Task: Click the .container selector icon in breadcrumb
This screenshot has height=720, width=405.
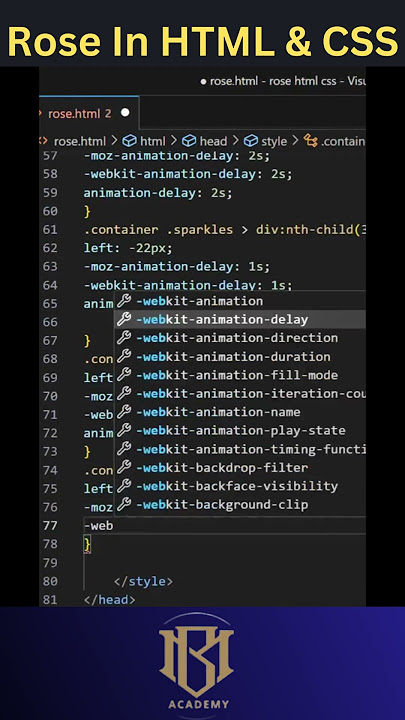Action: tap(311, 141)
